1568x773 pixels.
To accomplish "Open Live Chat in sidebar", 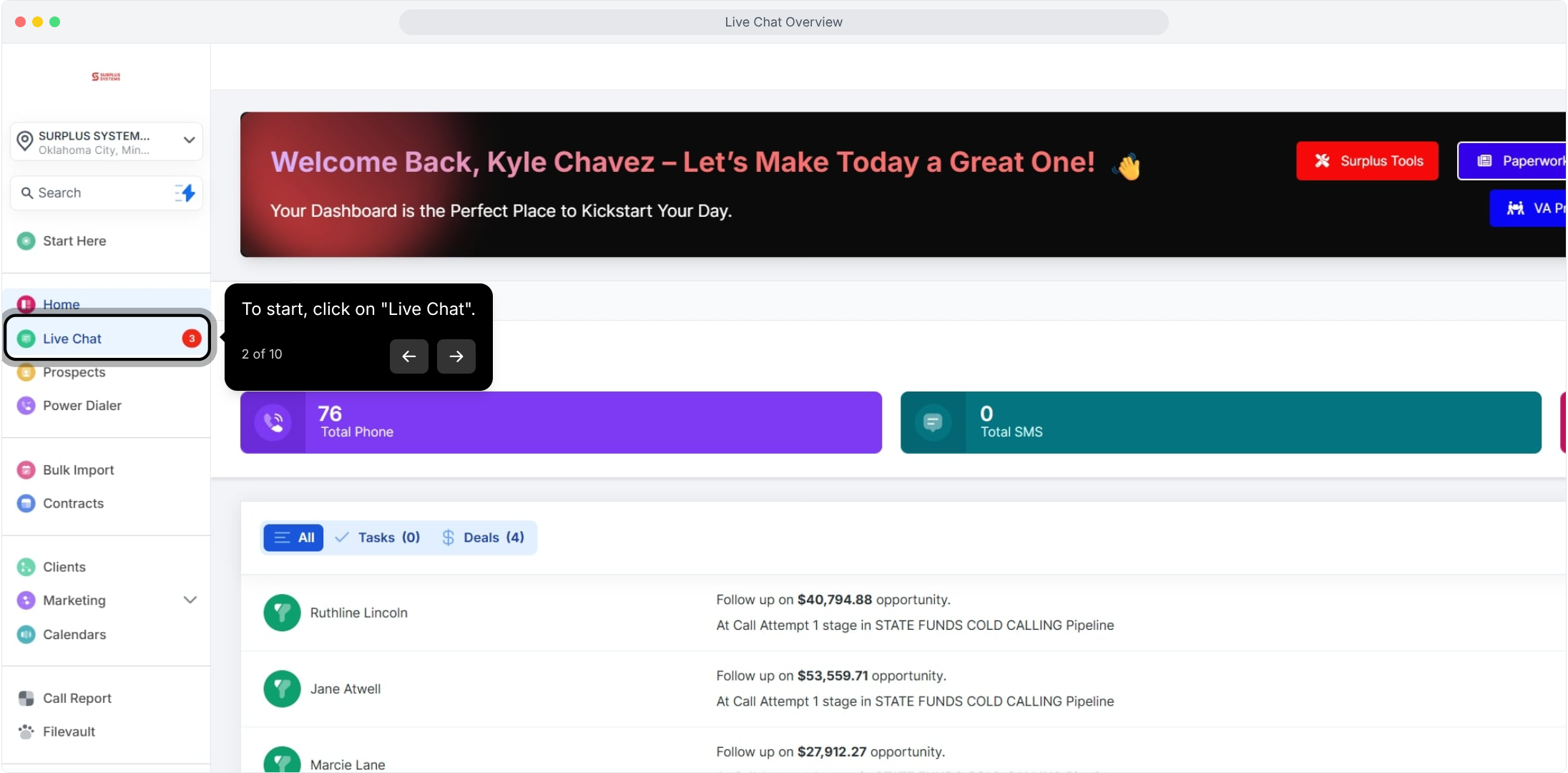I will coord(72,339).
